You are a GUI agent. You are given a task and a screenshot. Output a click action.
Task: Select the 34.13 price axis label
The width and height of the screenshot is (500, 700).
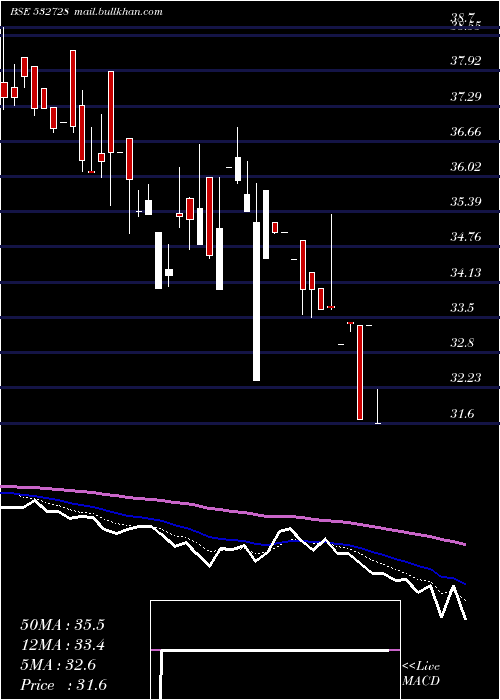click(x=466, y=272)
